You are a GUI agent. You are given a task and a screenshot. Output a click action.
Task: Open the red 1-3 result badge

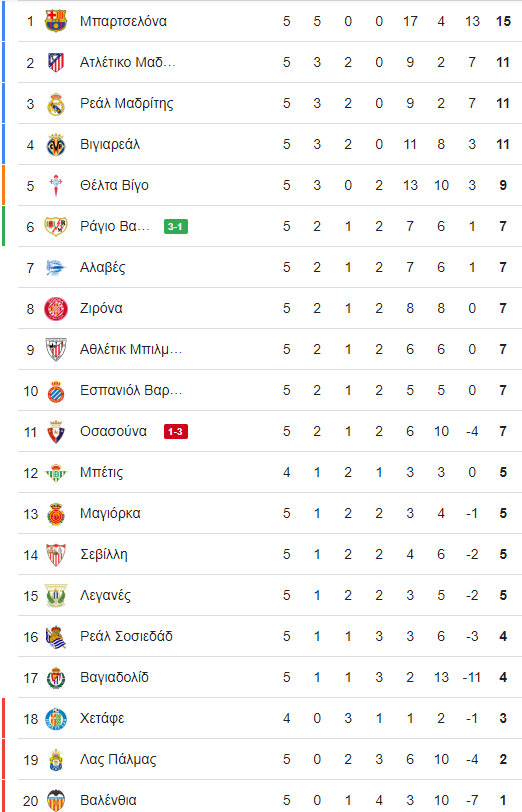(176, 431)
